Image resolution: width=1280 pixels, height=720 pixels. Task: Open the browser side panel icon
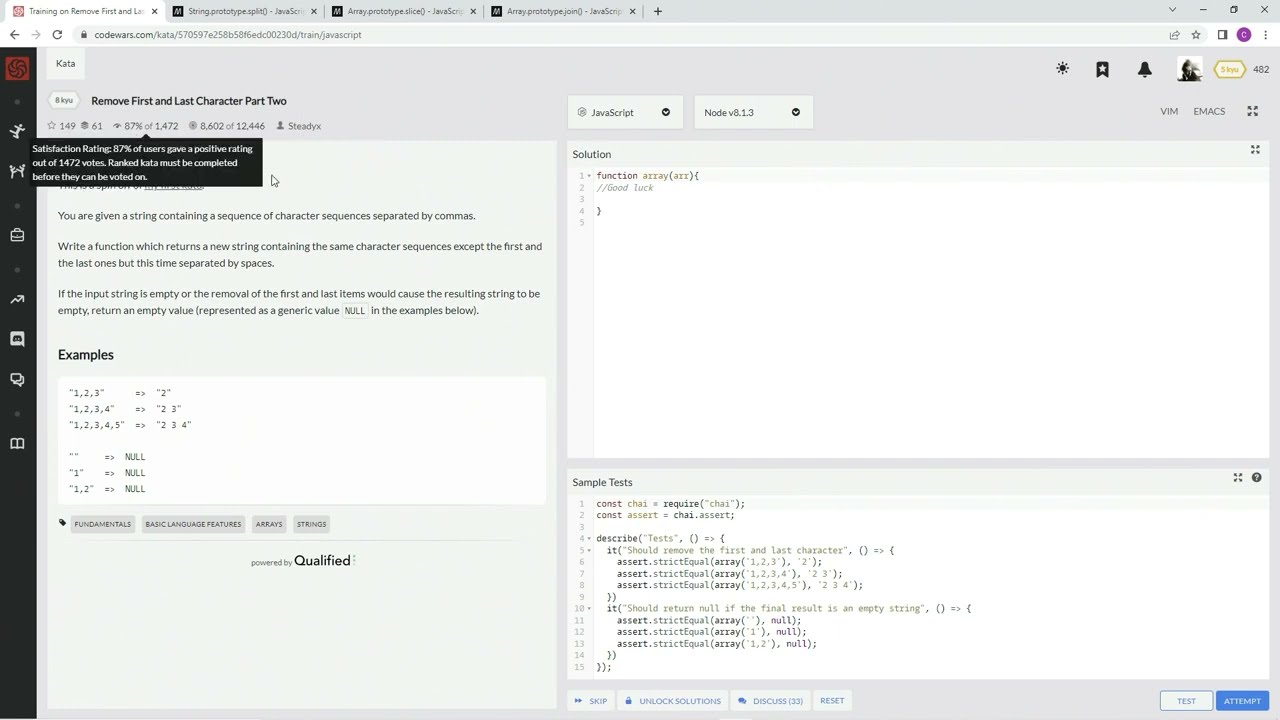(1222, 34)
